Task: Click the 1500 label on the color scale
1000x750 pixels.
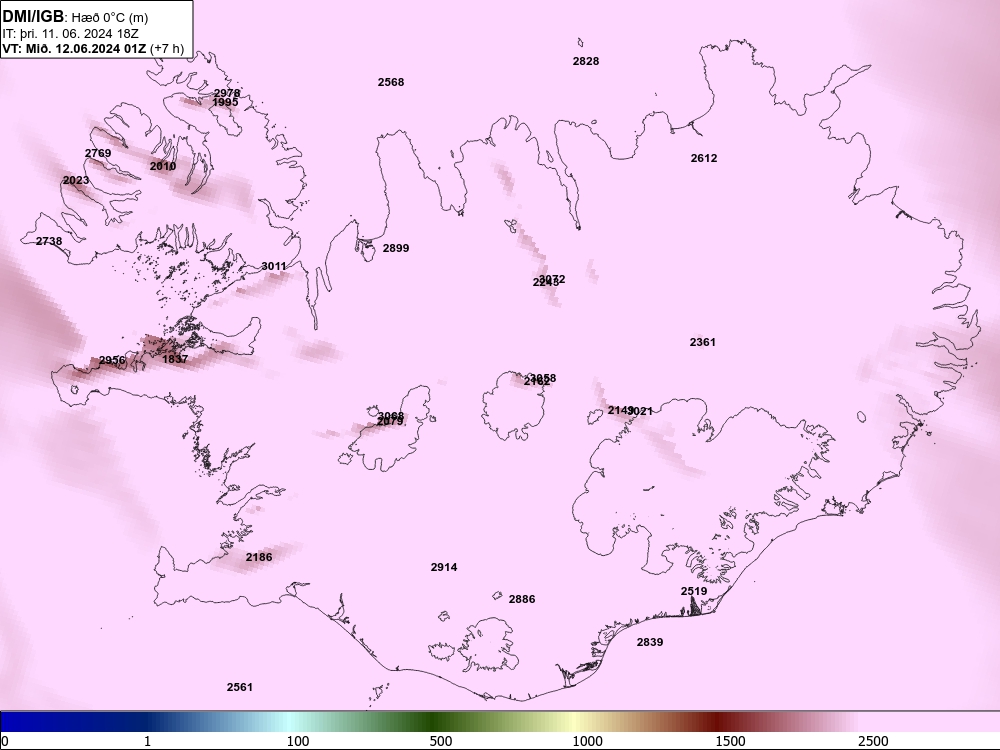Action: tap(730, 741)
